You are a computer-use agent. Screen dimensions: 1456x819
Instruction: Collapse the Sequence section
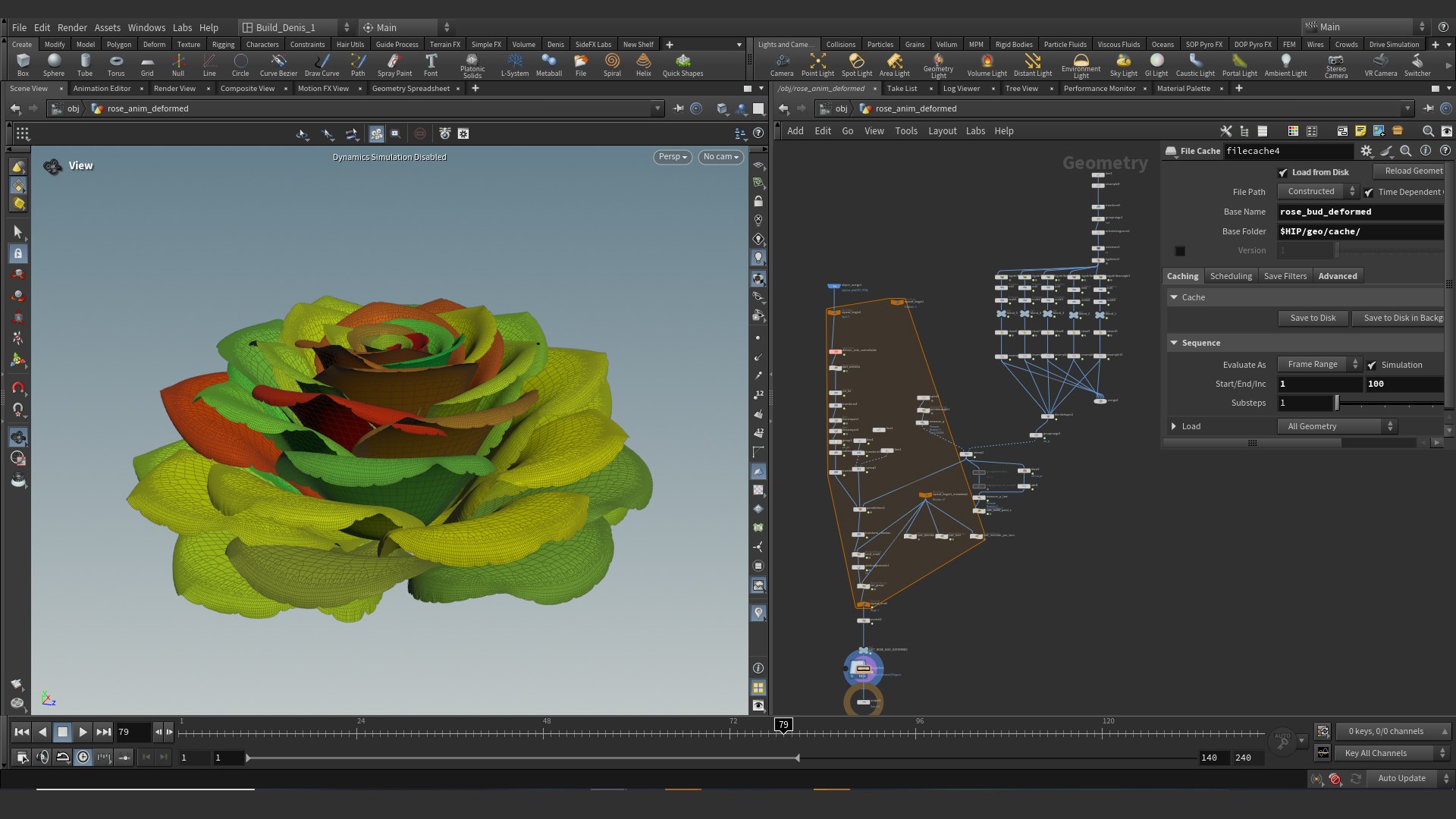pyautogui.click(x=1174, y=343)
